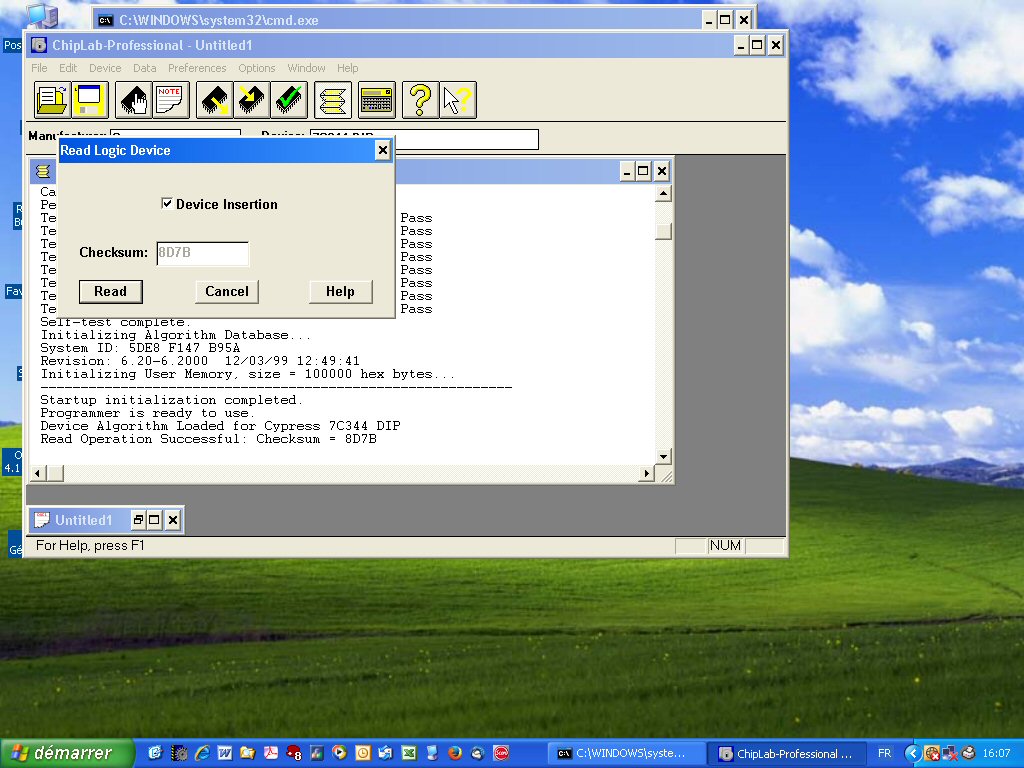Click the network disconnected tray icon
Image resolution: width=1024 pixels, height=768 pixels.
coord(950,754)
